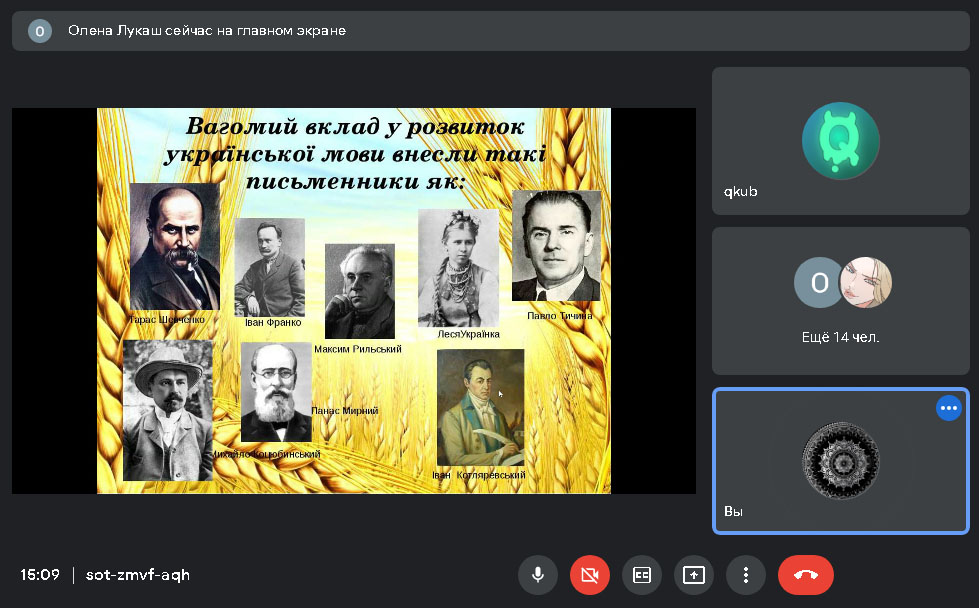The width and height of the screenshot is (979, 608).
Task: Toggle closed captions
Action: pyautogui.click(x=642, y=575)
